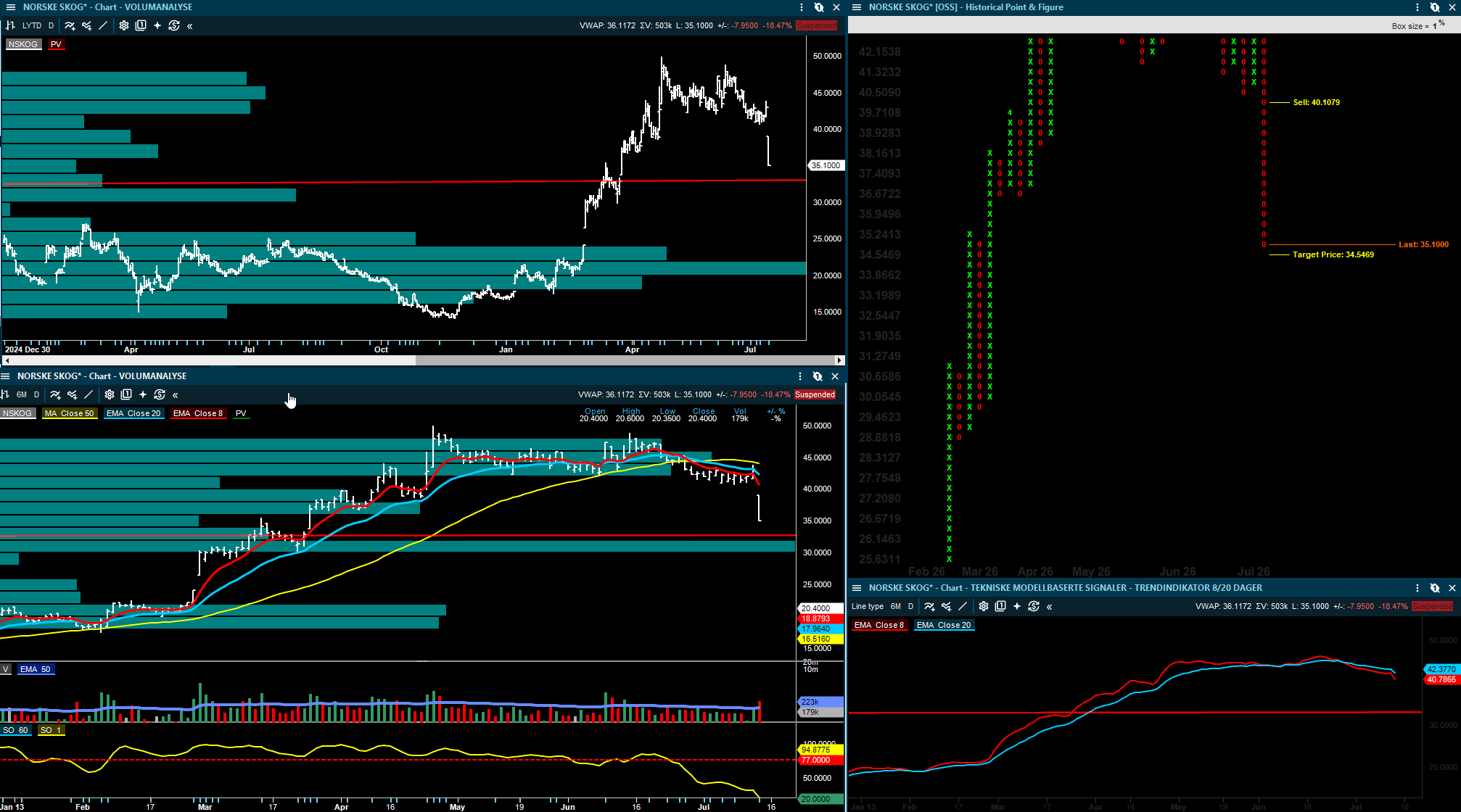Screen dimensions: 1461x812
Task: Open settings gear in bottom VOLUMANALYSE chart
Action: [x=110, y=394]
